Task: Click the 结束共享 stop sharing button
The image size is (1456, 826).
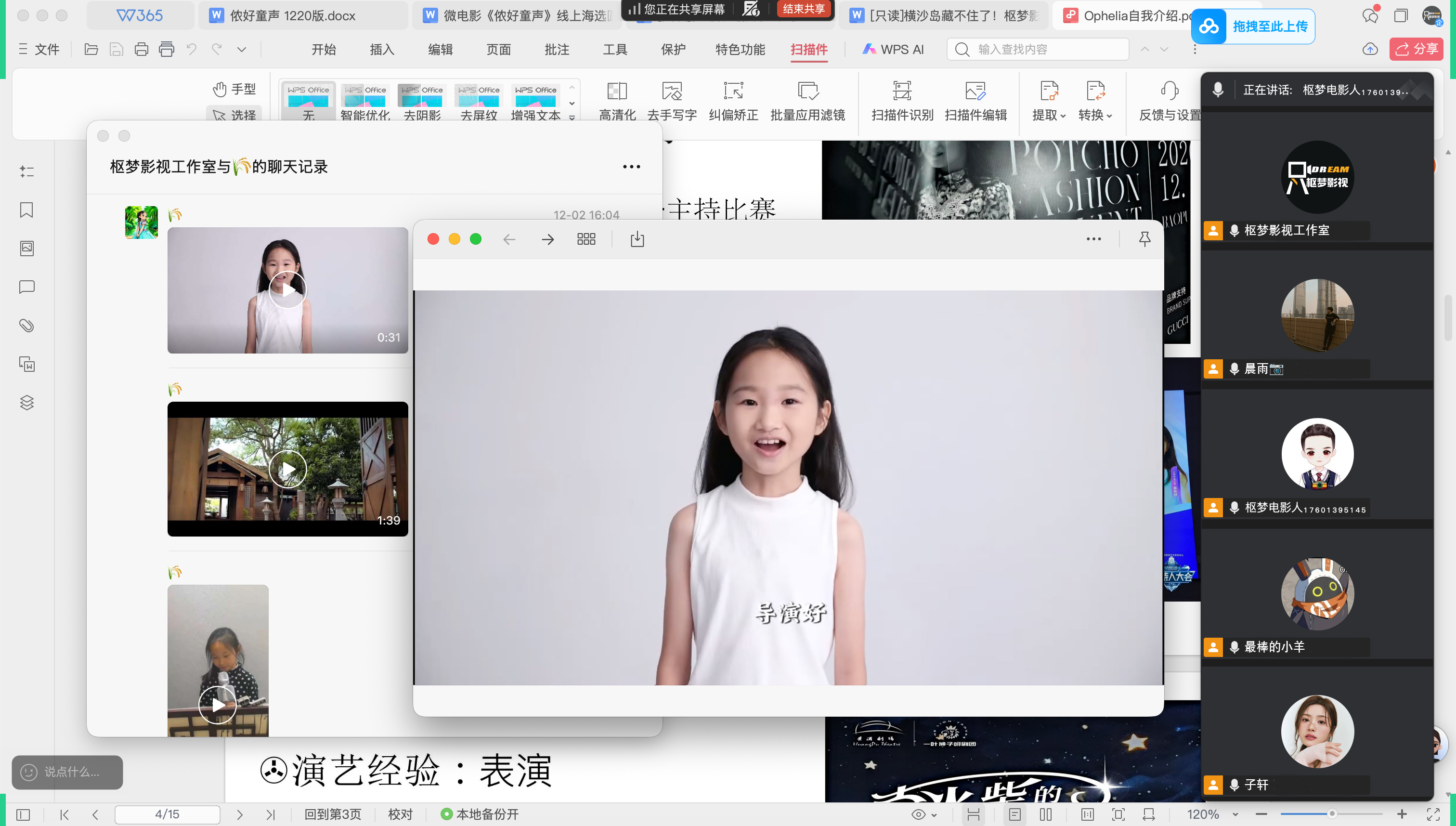Action: (x=804, y=9)
